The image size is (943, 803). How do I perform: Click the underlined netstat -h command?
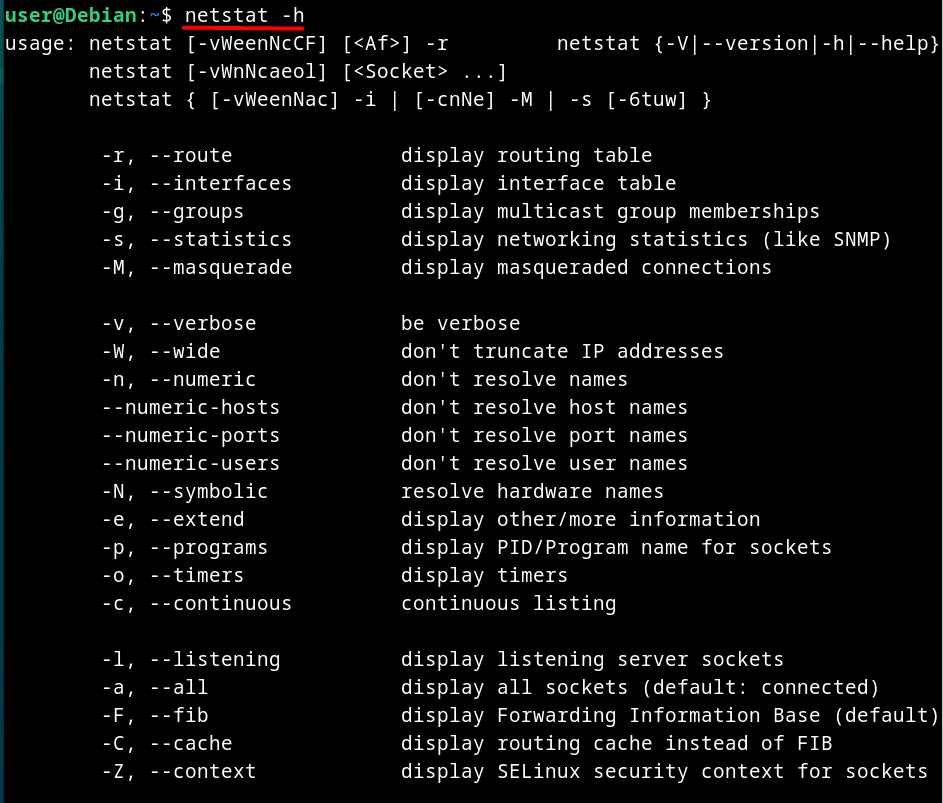(x=244, y=15)
